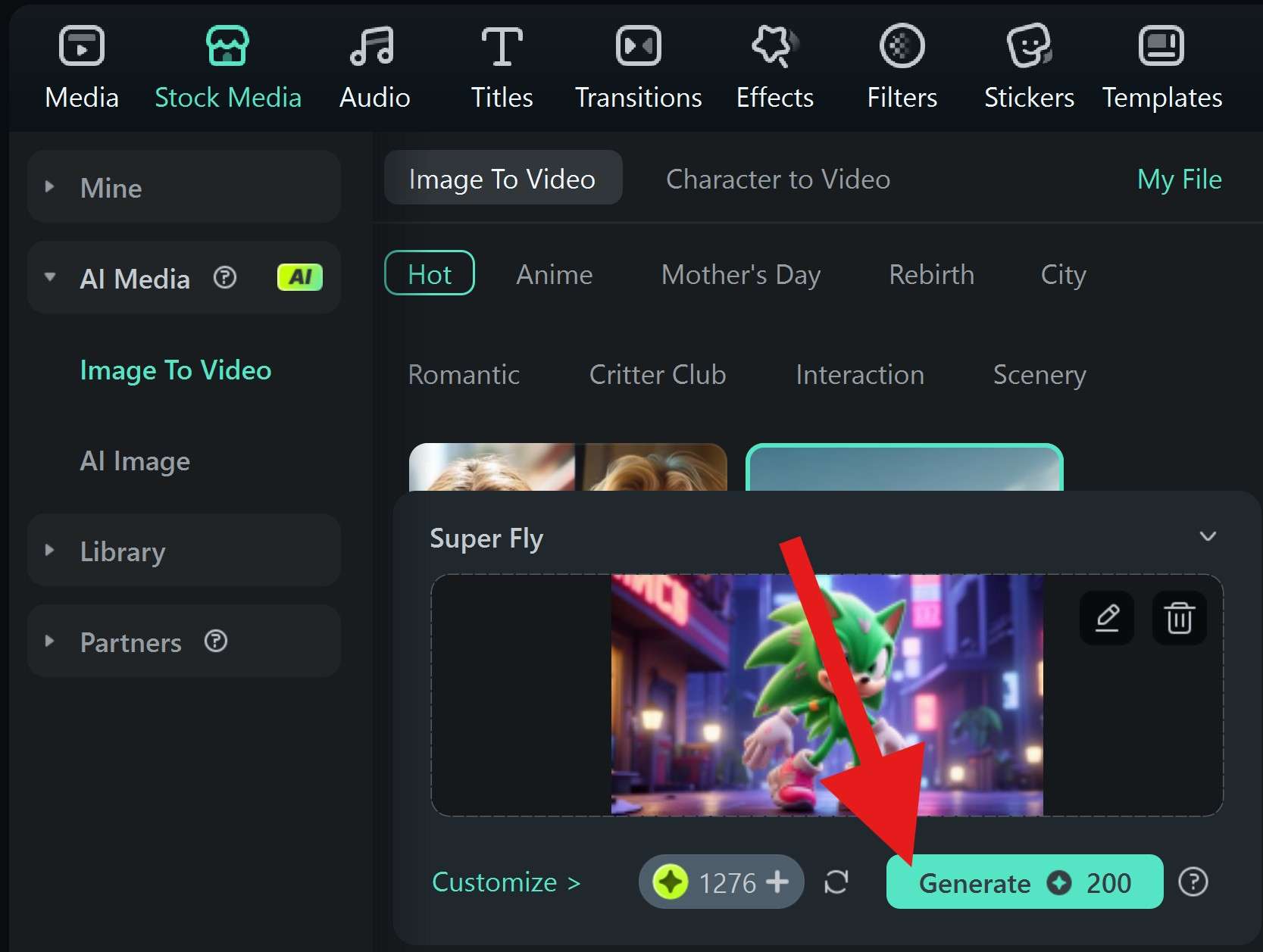The image size is (1263, 952).
Task: Click the help icon next to AI Media
Action: [x=225, y=278]
